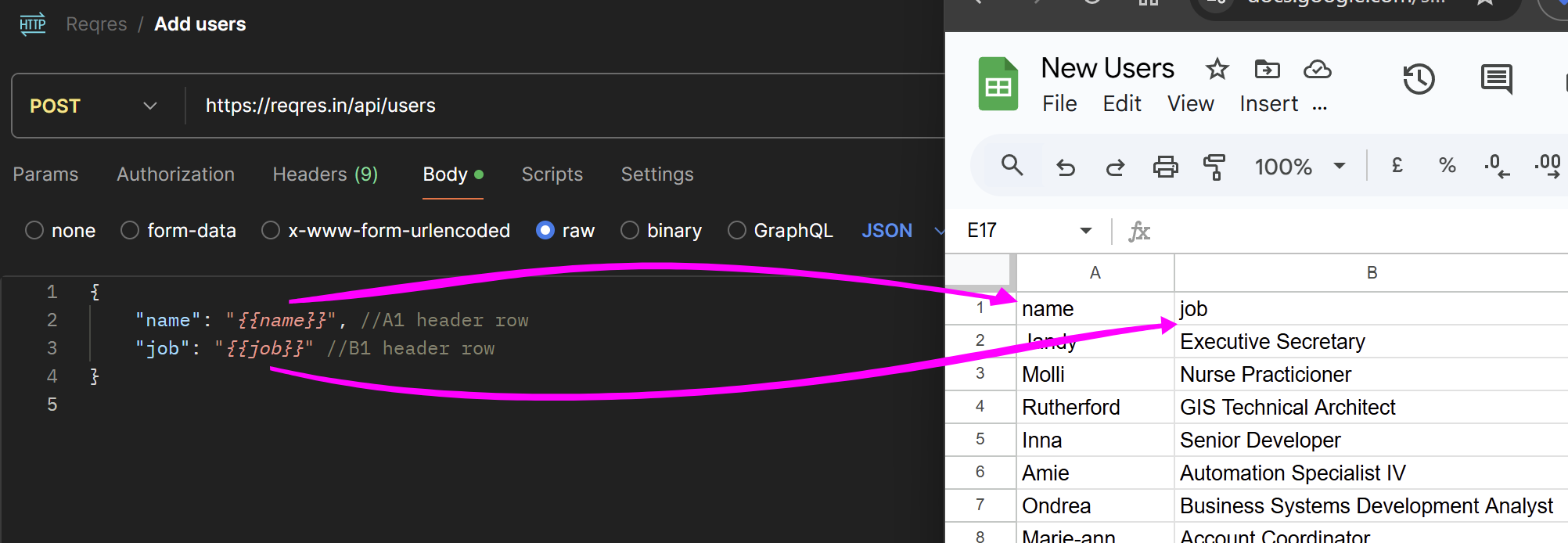Switch to the Params tab

coord(45,174)
